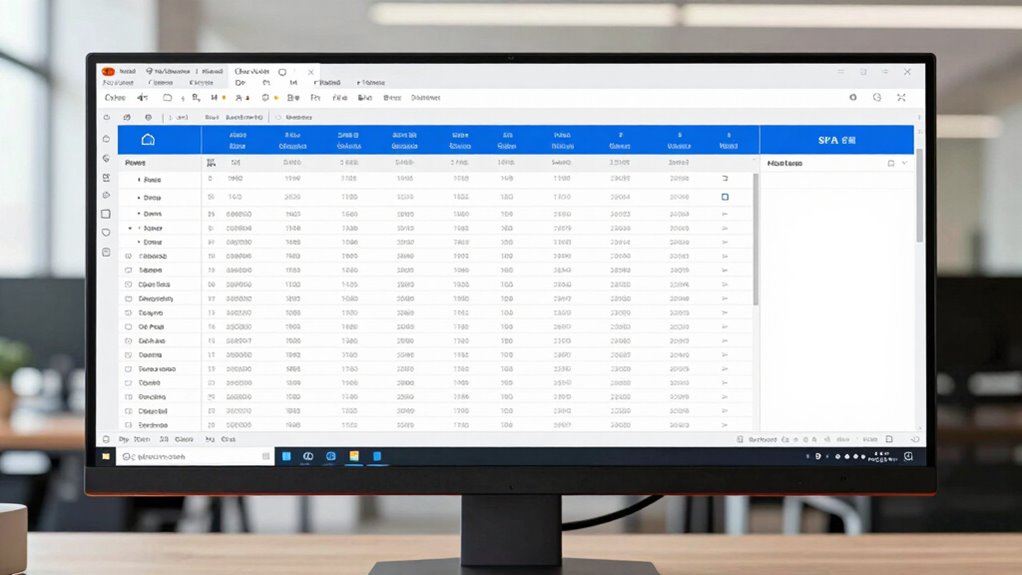Click the dark round icon in top-right toolbar
This screenshot has width=1022, height=575.
click(x=853, y=97)
